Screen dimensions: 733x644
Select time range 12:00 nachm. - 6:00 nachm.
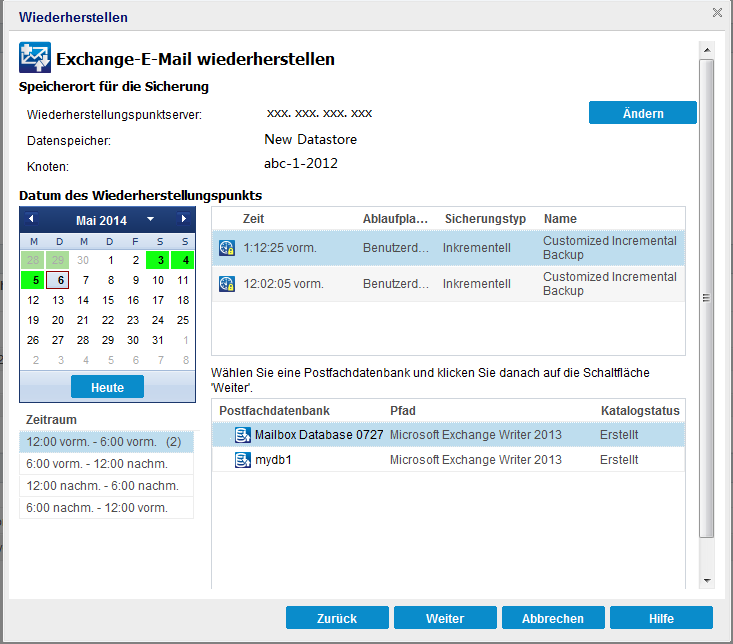coord(106,486)
